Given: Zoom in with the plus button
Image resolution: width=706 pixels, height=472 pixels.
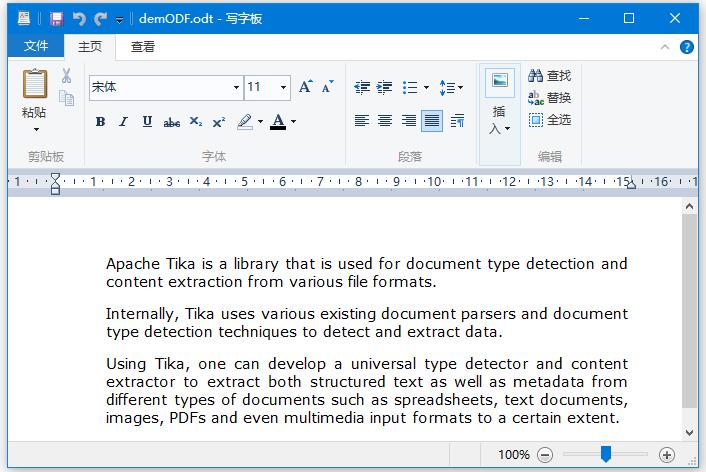Looking at the screenshot, I should coord(667,455).
